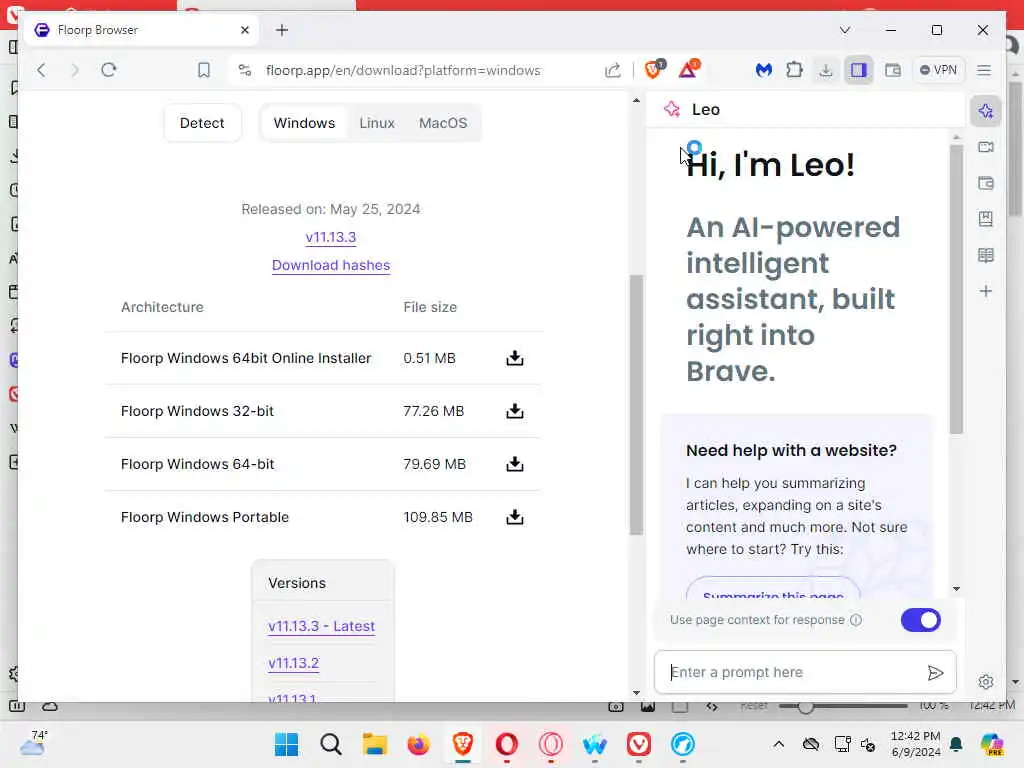Click the download page scrollbar thumb
This screenshot has height=768, width=1024.
[x=636, y=405]
